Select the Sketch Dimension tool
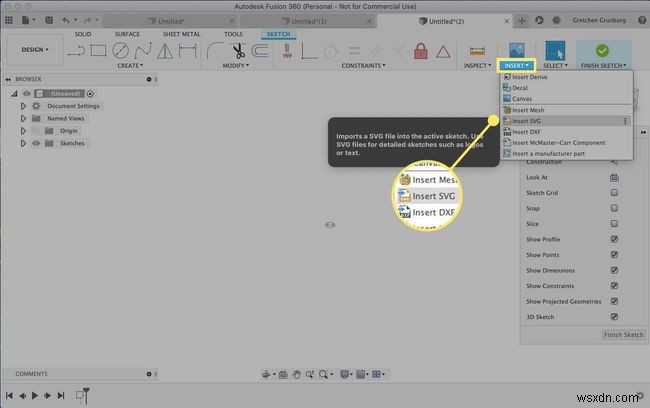 click(187, 51)
